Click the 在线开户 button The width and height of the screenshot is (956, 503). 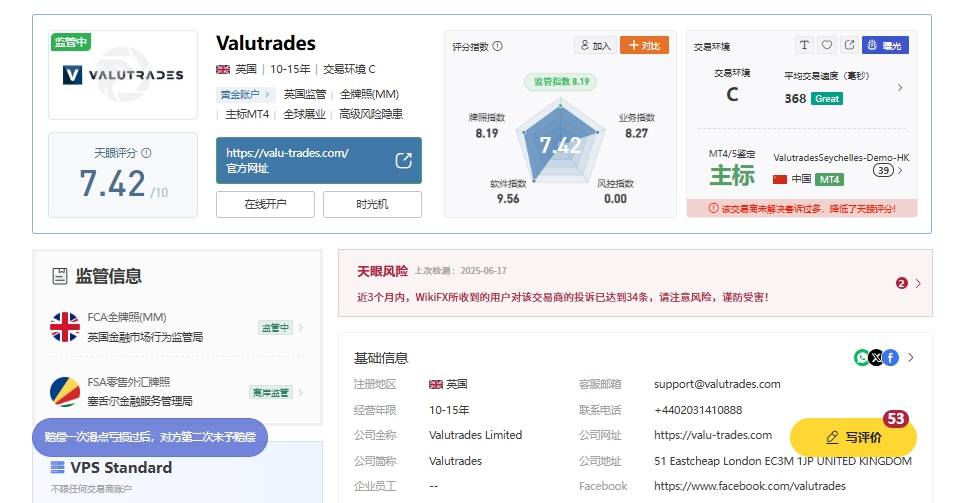pos(265,204)
